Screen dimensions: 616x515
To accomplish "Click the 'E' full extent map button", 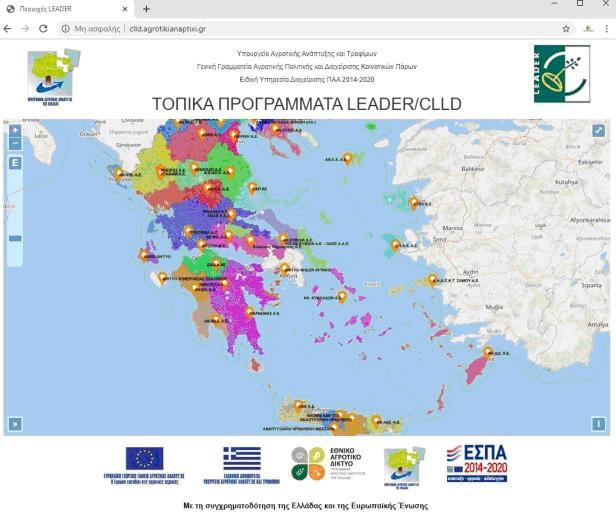I will click(14, 162).
